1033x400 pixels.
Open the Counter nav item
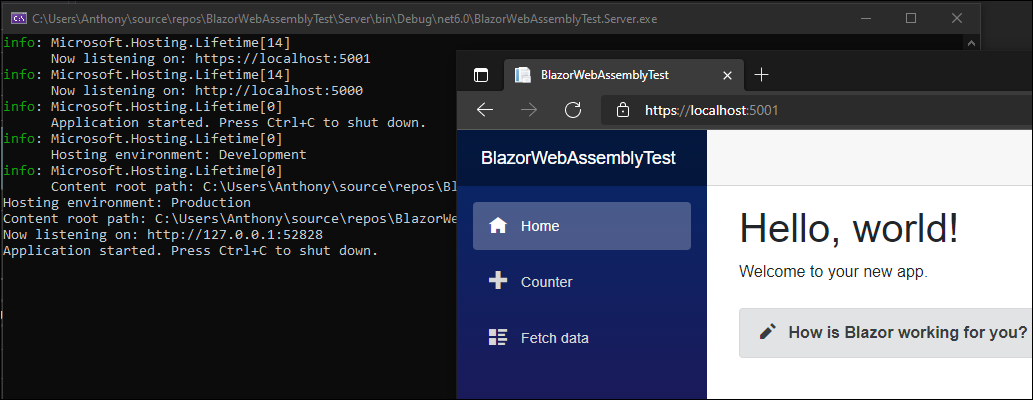point(582,282)
